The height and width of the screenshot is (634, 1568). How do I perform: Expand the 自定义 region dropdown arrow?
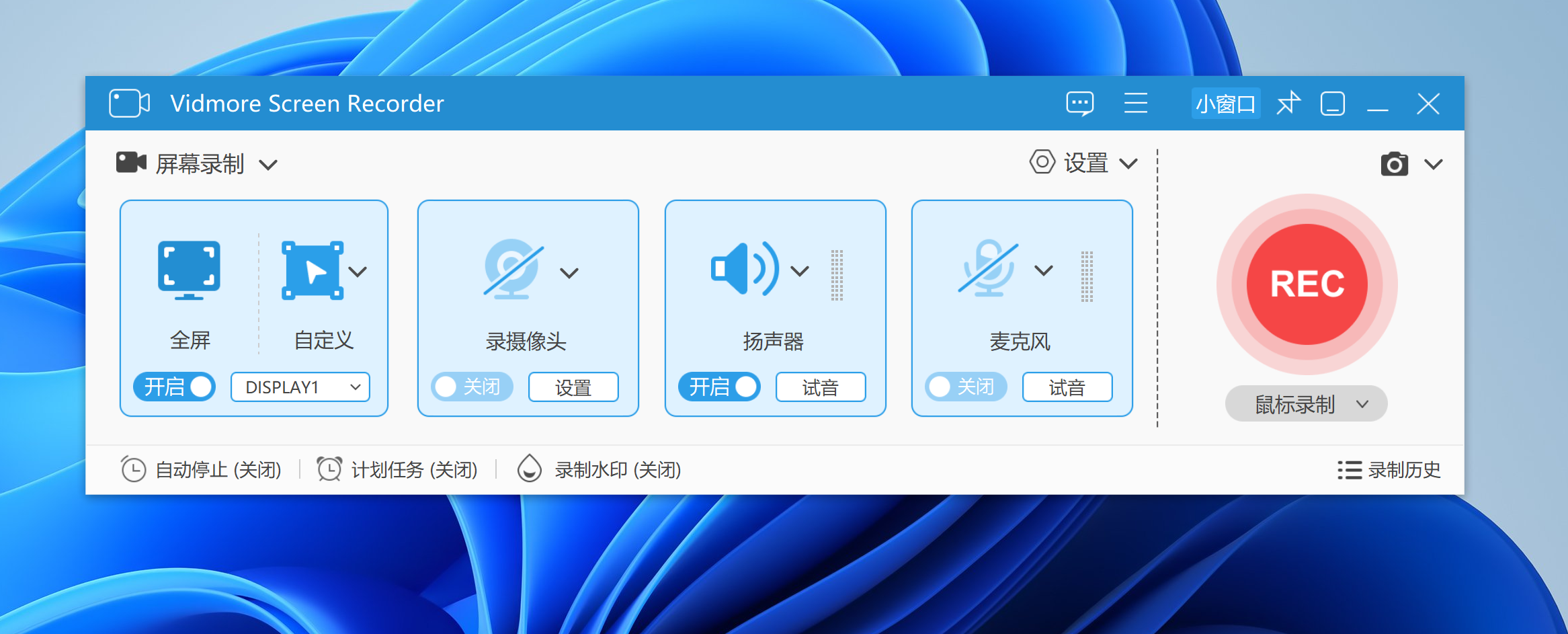(x=358, y=272)
